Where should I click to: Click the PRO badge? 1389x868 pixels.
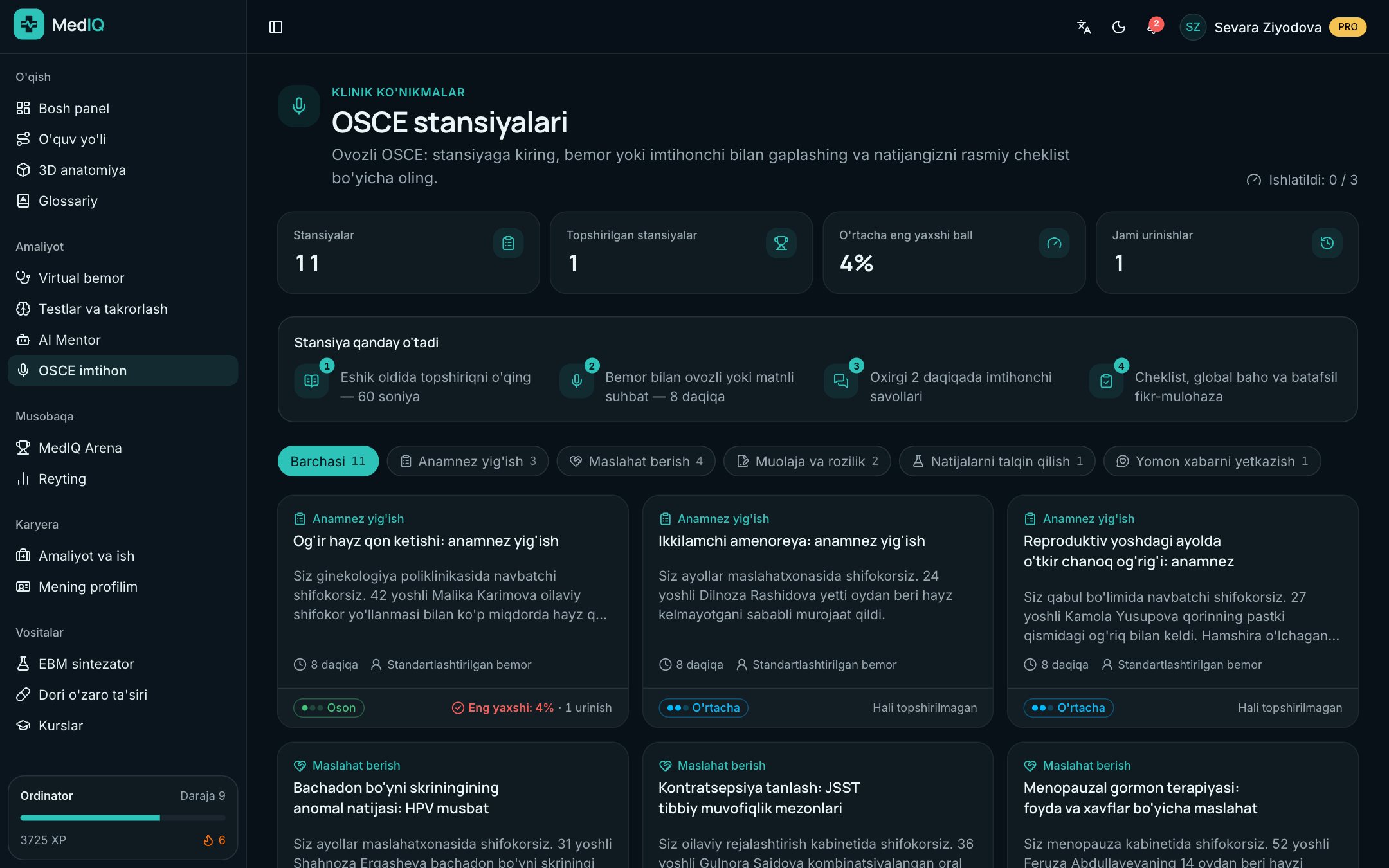coord(1348,27)
